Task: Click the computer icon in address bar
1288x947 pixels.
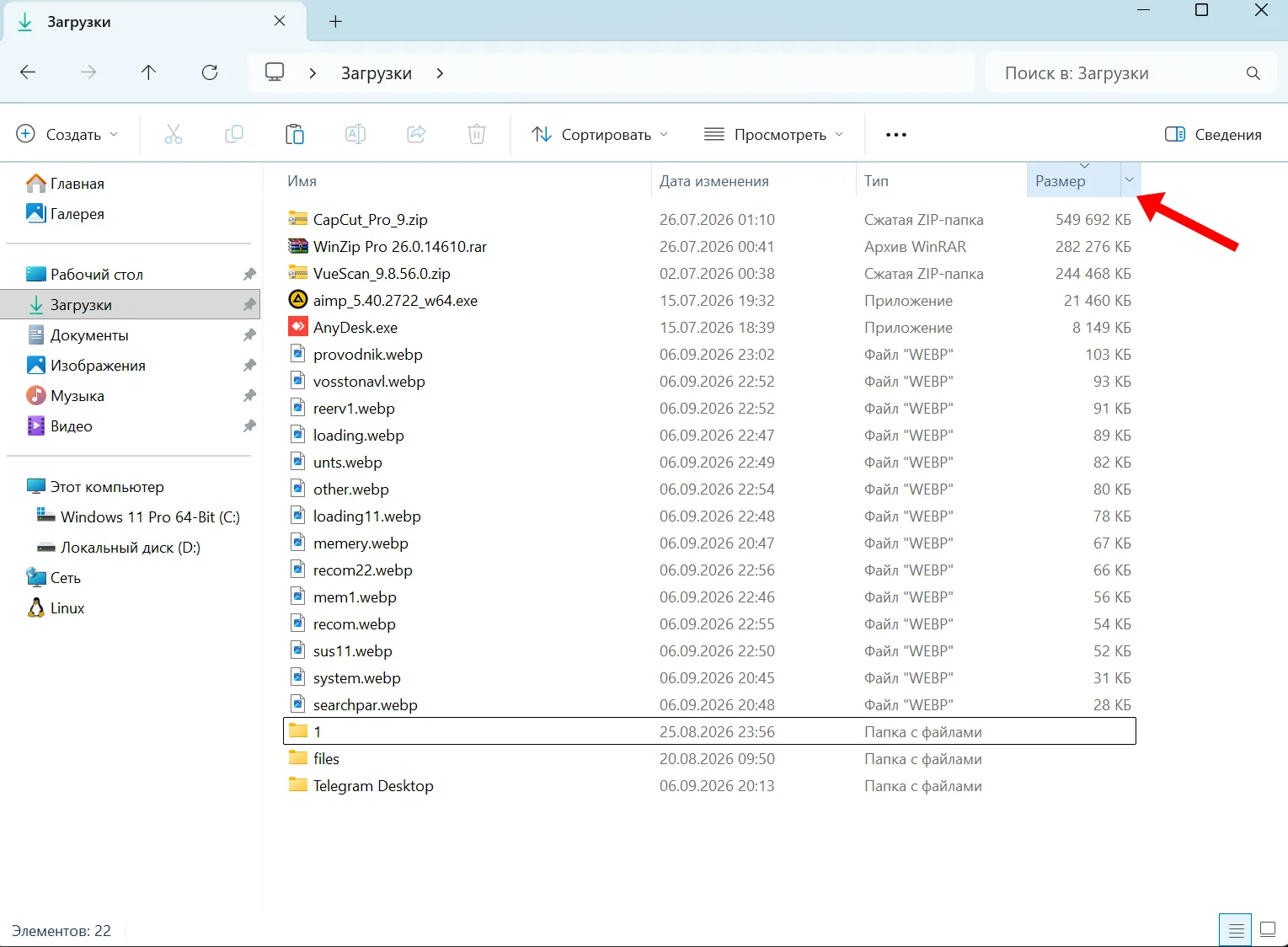Action: pos(275,72)
